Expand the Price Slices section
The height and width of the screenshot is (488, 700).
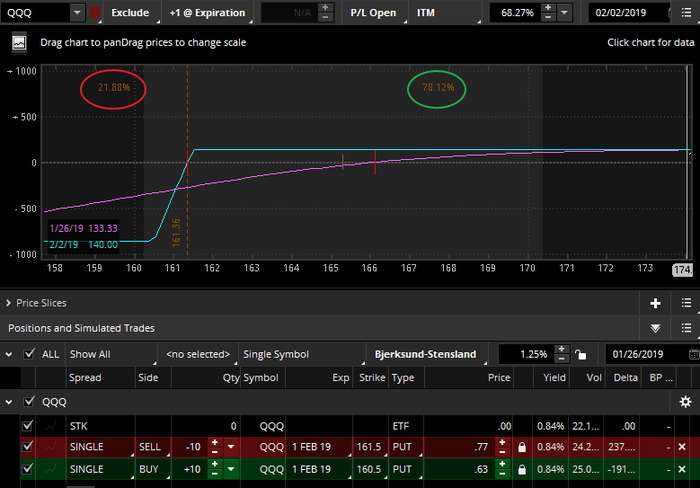point(8,303)
